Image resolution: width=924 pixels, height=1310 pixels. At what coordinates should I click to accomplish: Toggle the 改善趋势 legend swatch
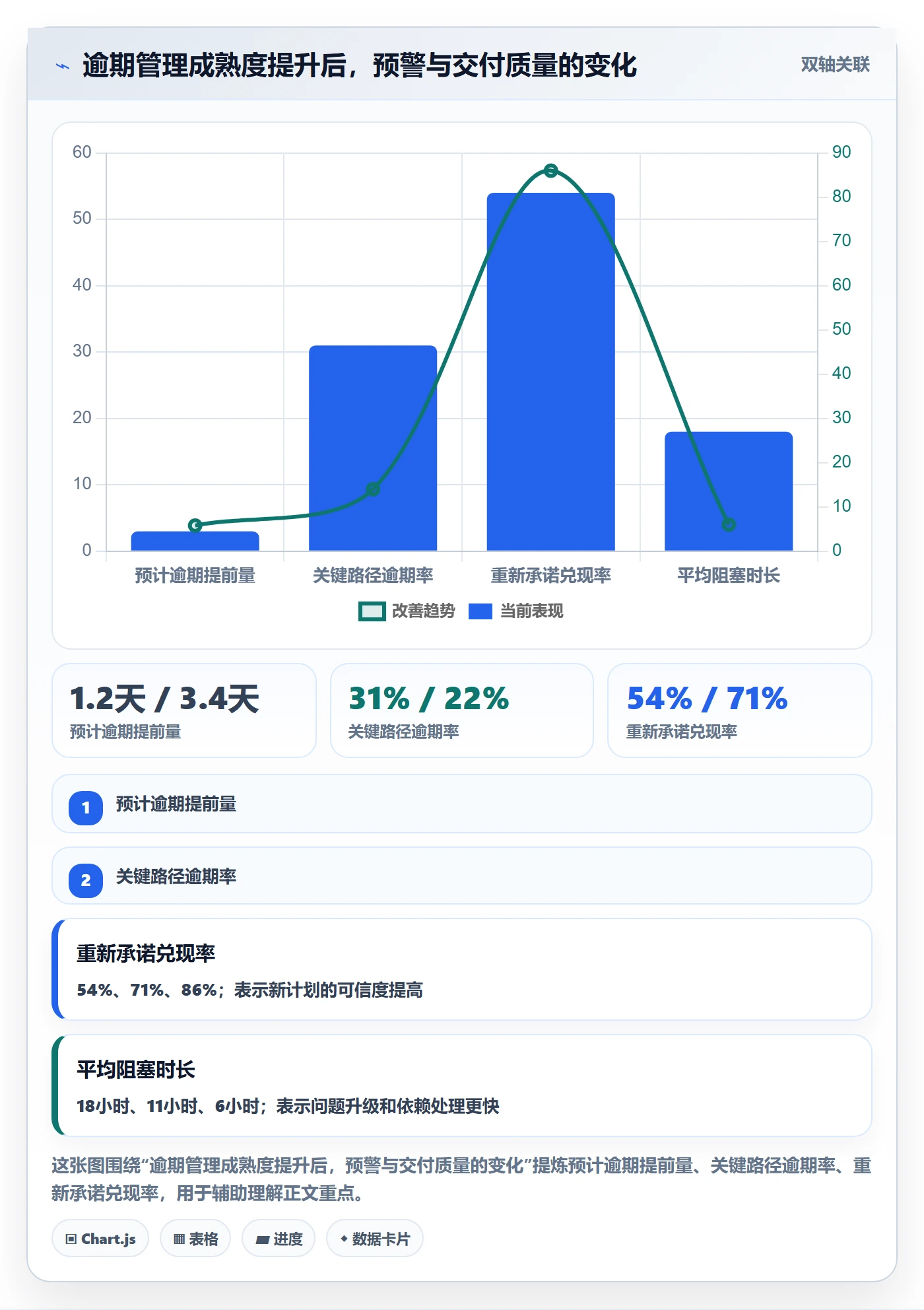pos(372,611)
